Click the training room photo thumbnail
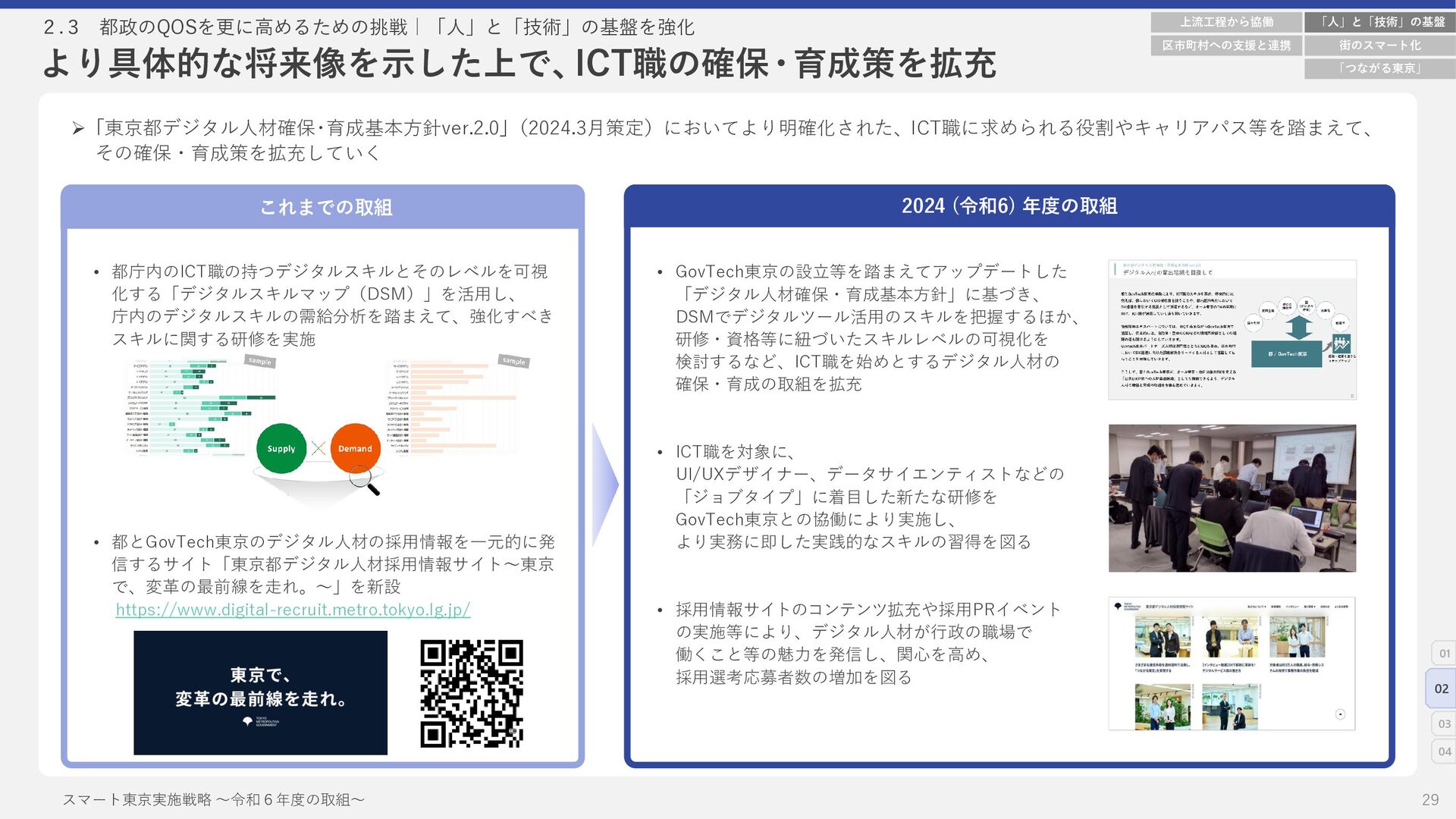Image resolution: width=1456 pixels, height=819 pixels. [1232, 498]
